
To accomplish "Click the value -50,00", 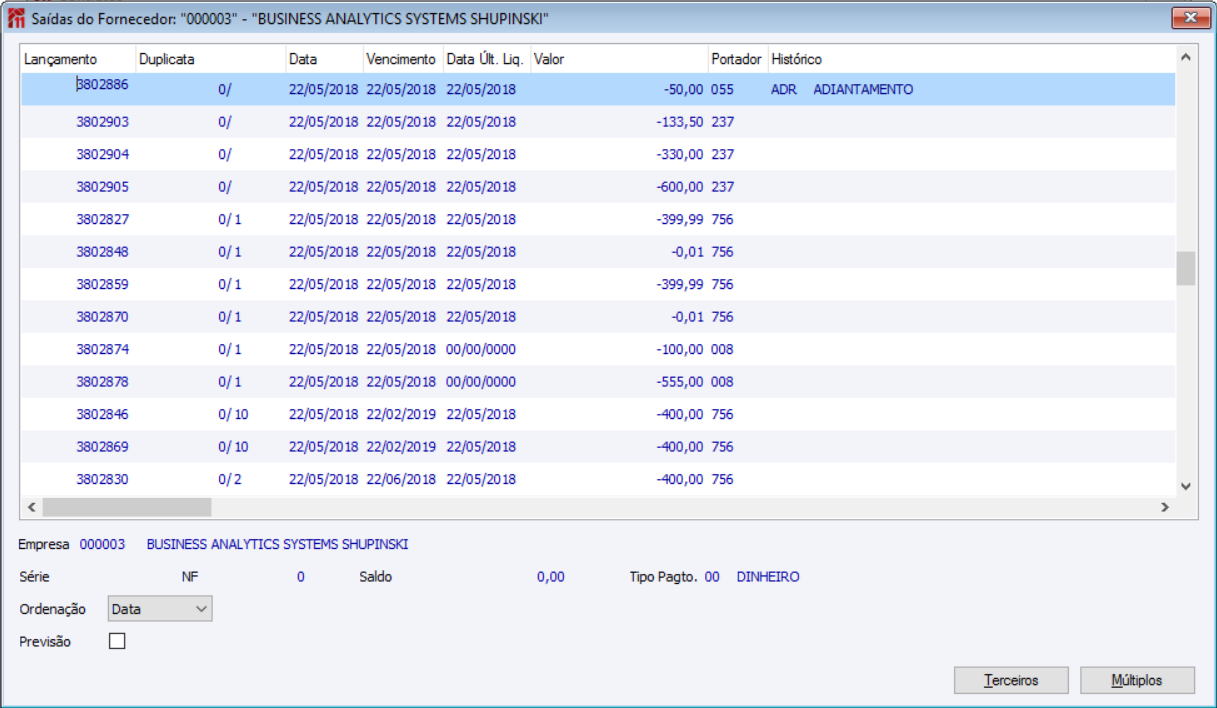I will pyautogui.click(x=683, y=89).
